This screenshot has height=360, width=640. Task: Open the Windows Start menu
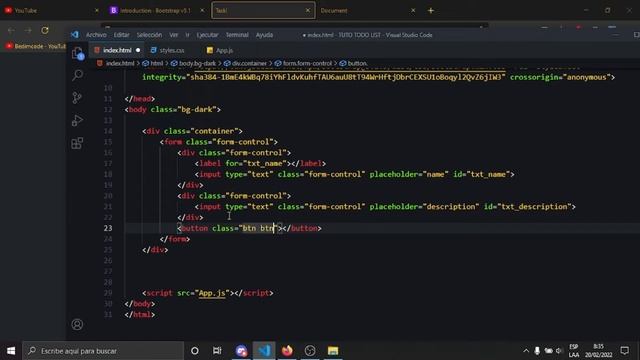[11, 351]
